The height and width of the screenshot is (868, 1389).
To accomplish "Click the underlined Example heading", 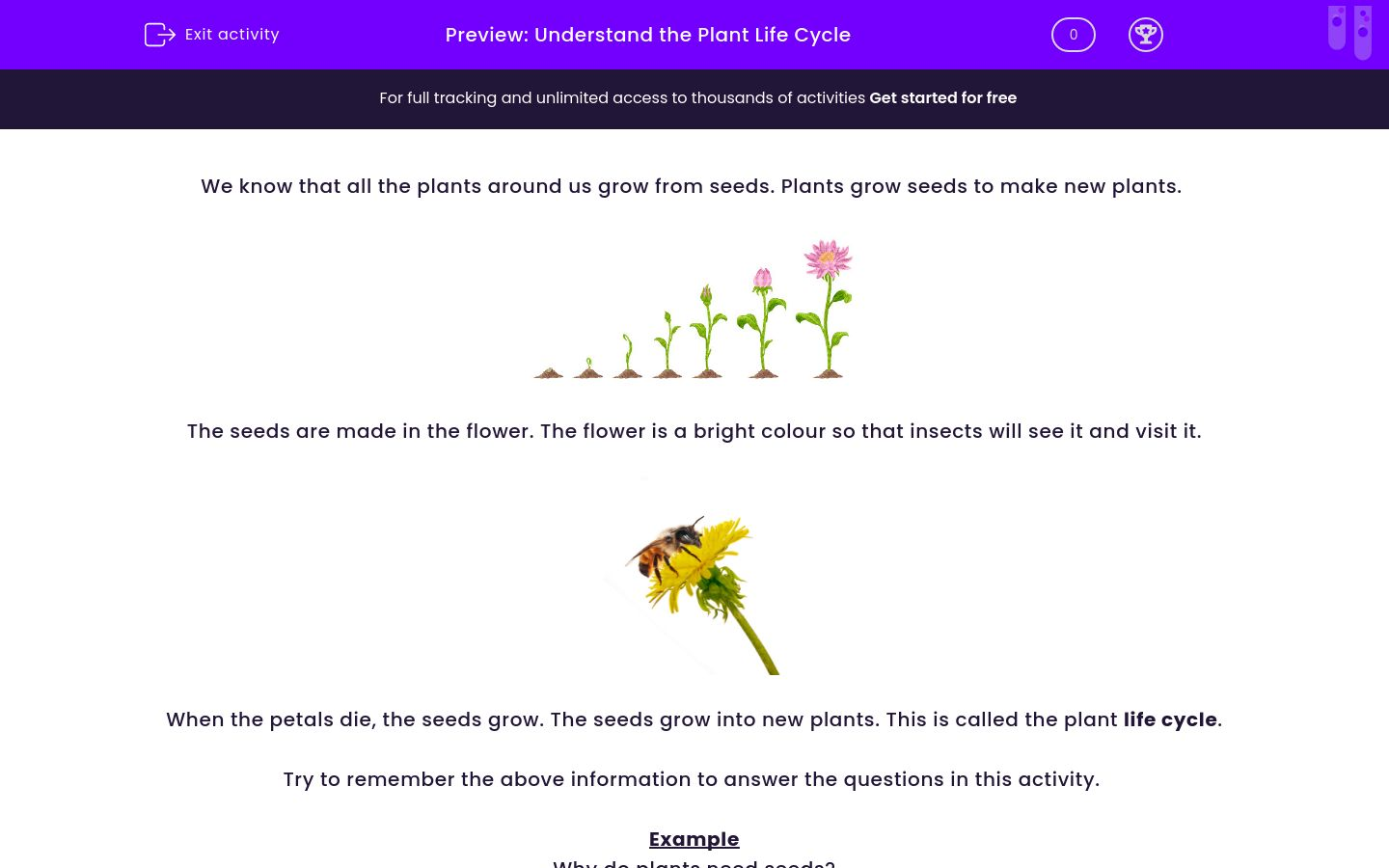I will (x=694, y=839).
